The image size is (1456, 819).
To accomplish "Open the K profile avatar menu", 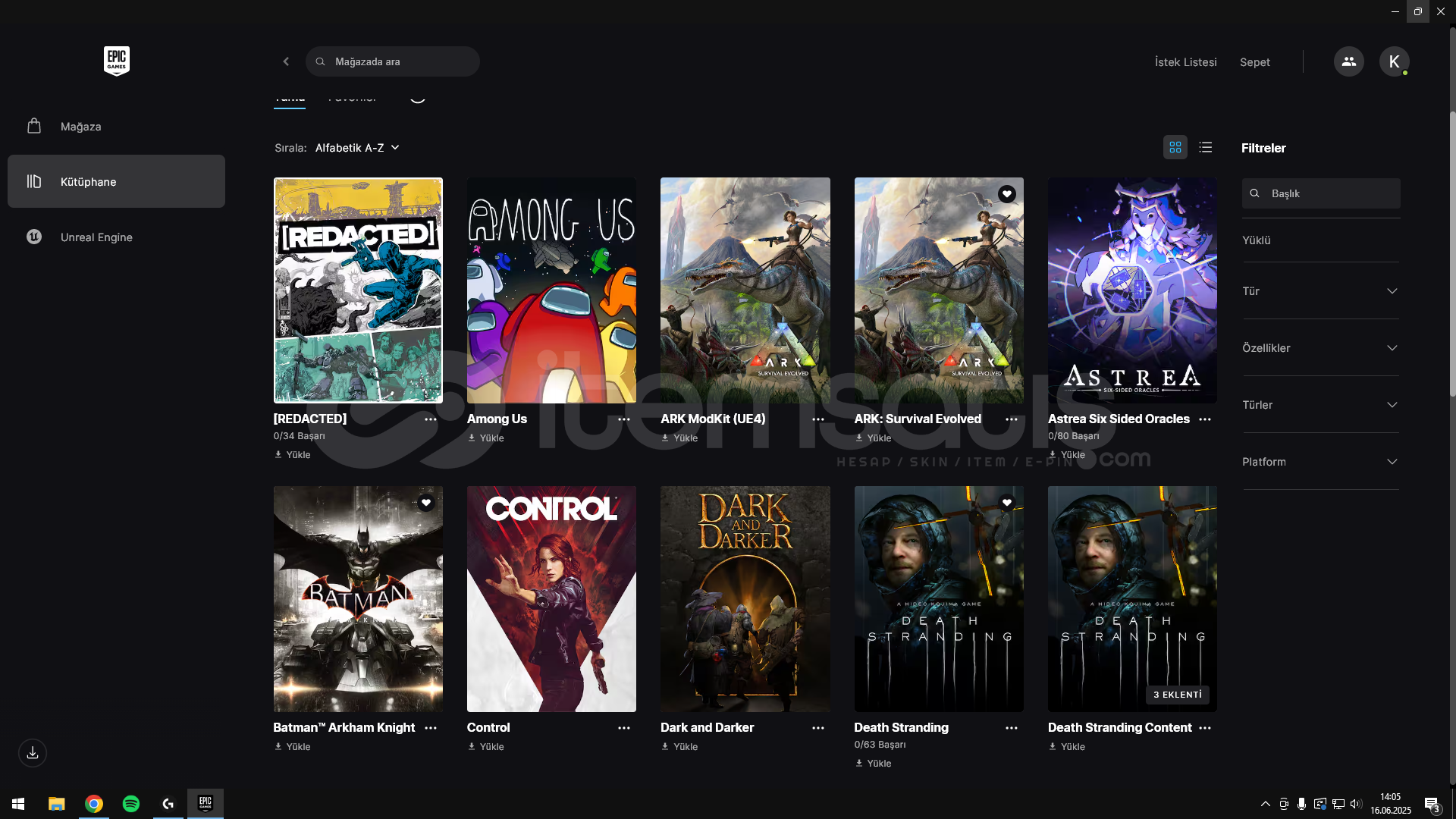I will click(1394, 61).
